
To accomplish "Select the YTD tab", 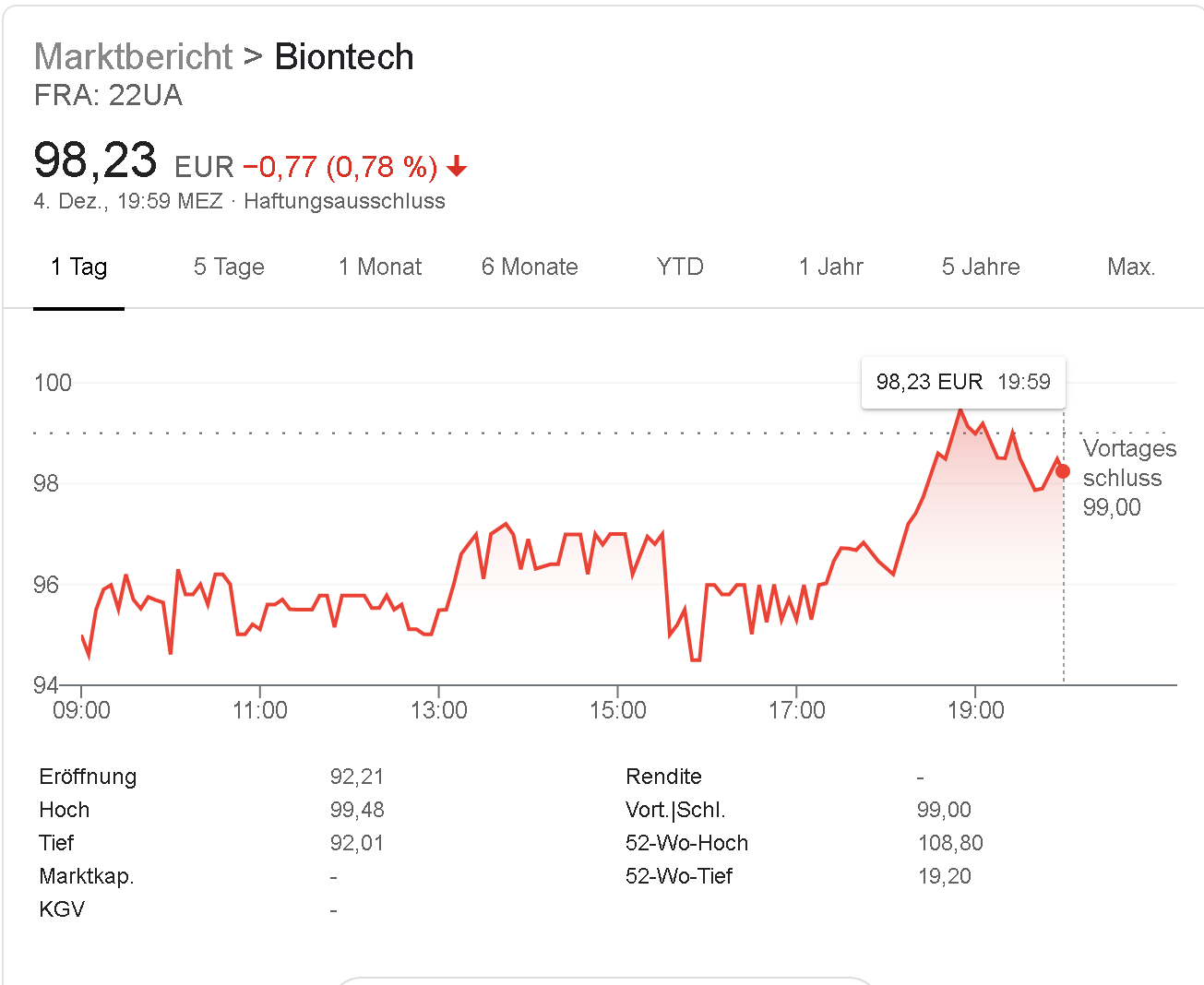I will [x=680, y=267].
